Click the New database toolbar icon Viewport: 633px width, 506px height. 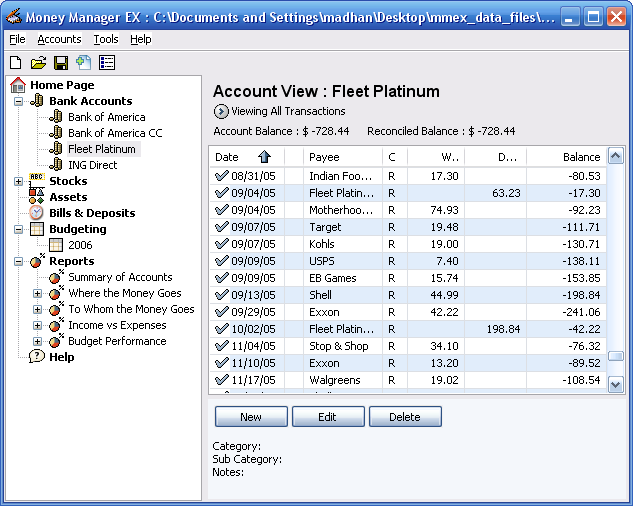coord(15,63)
